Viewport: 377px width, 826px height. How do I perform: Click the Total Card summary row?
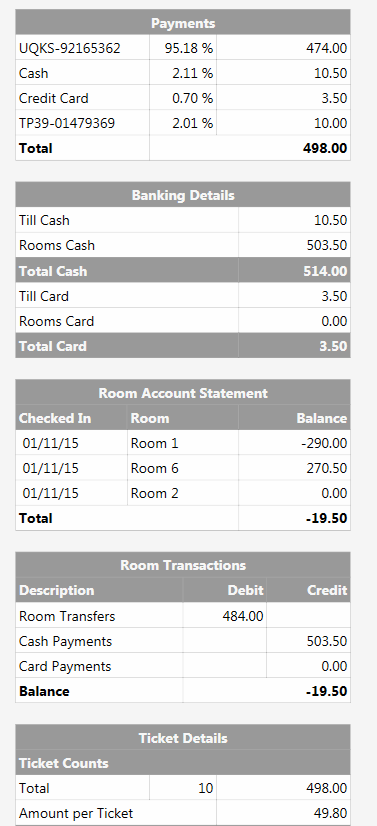pos(183,346)
